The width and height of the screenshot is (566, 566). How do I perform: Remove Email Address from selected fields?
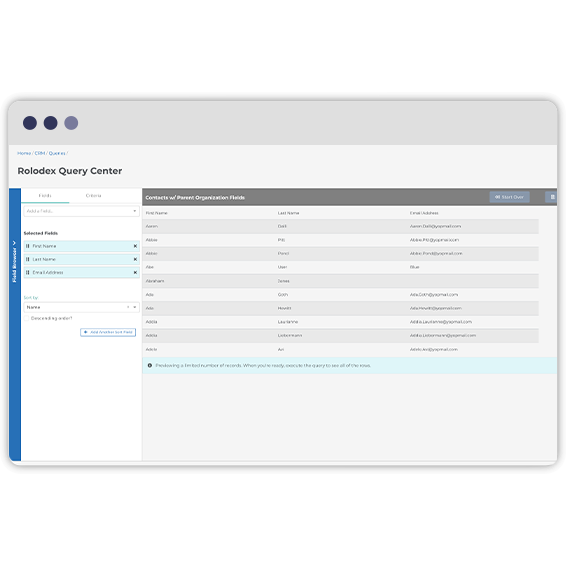pyautogui.click(x=135, y=273)
